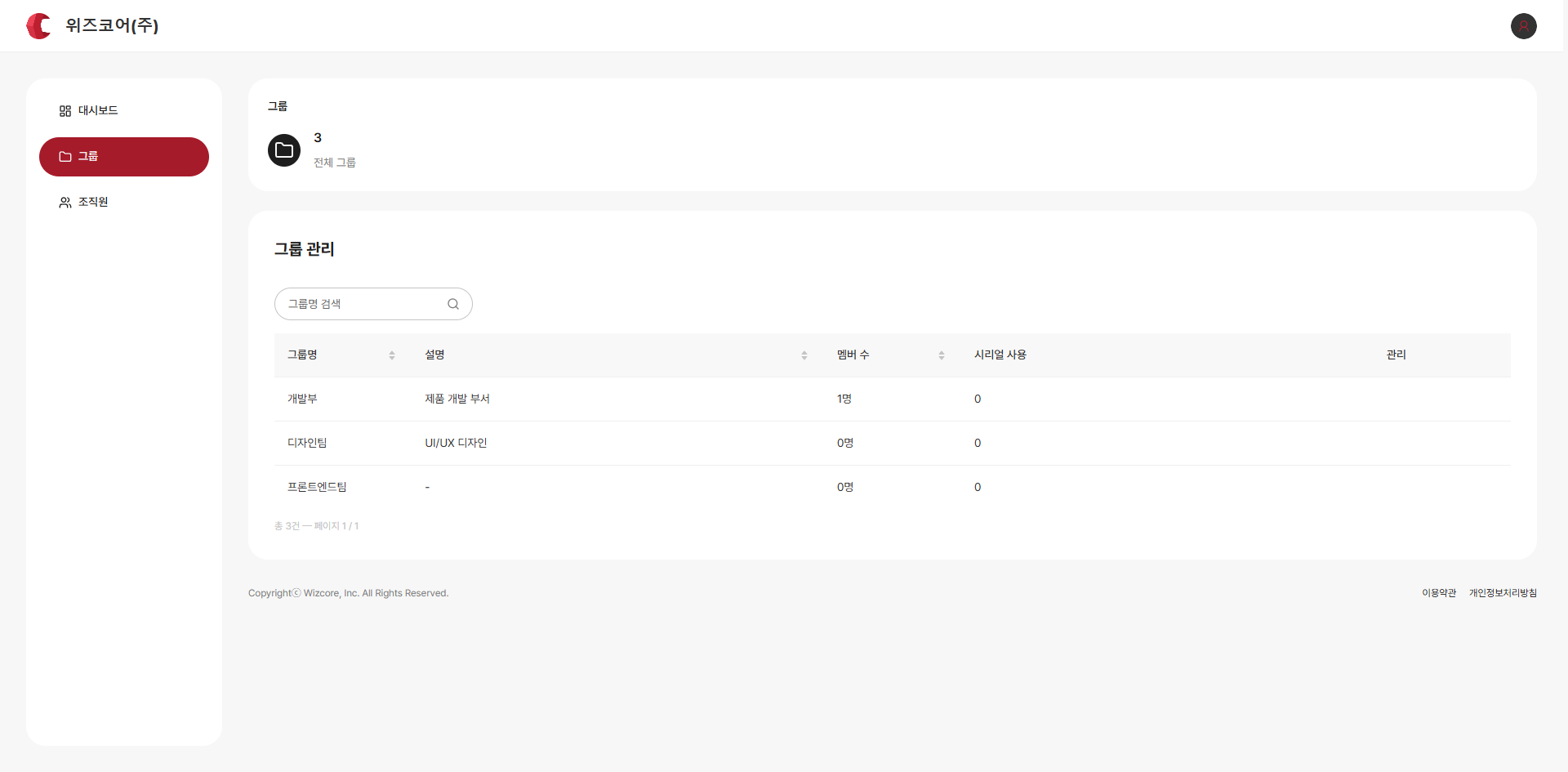Click serial usage 0 in 개발부 row
Screen dimensions: 1568x772
pos(978,399)
